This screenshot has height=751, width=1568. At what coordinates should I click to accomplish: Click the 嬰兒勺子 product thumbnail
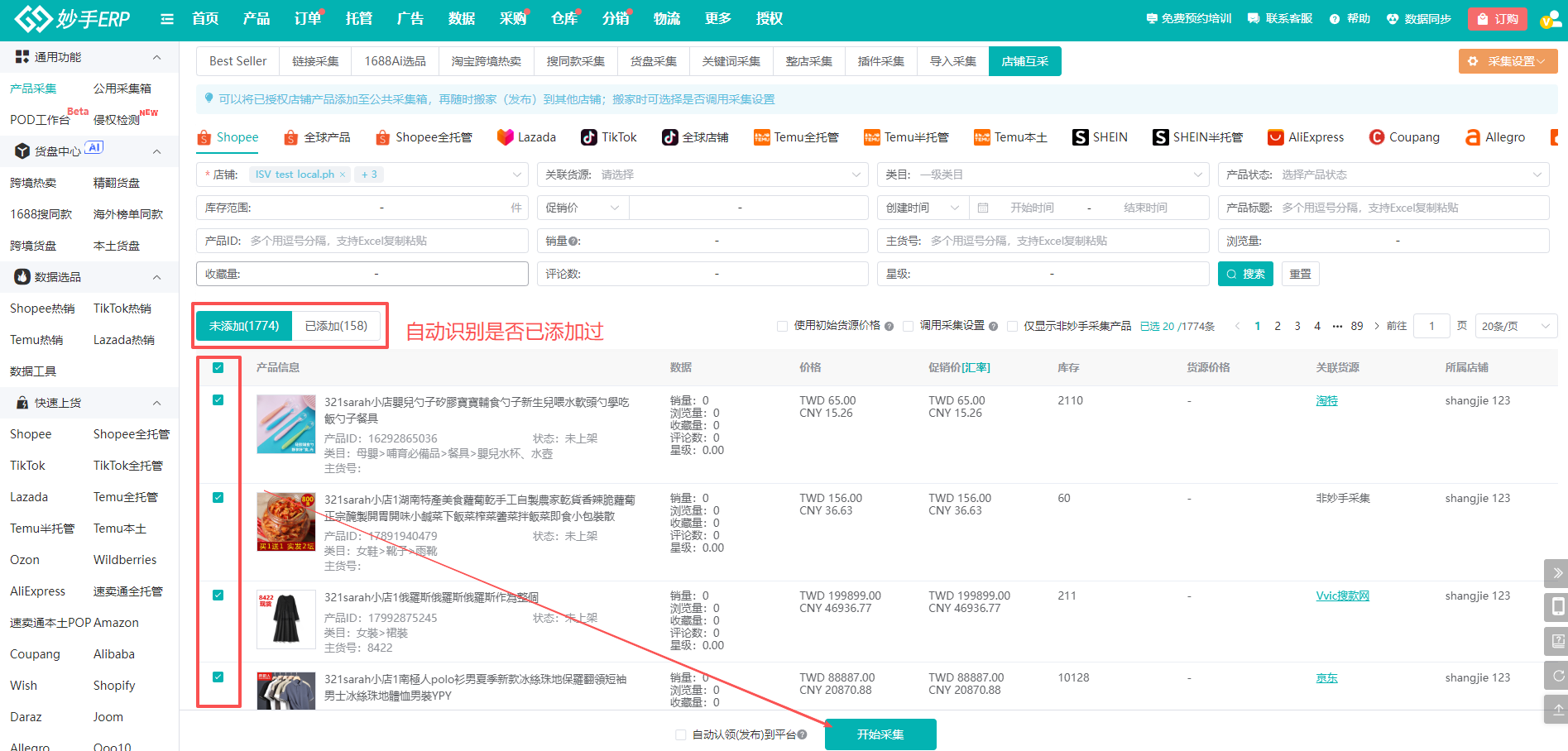pyautogui.click(x=286, y=424)
